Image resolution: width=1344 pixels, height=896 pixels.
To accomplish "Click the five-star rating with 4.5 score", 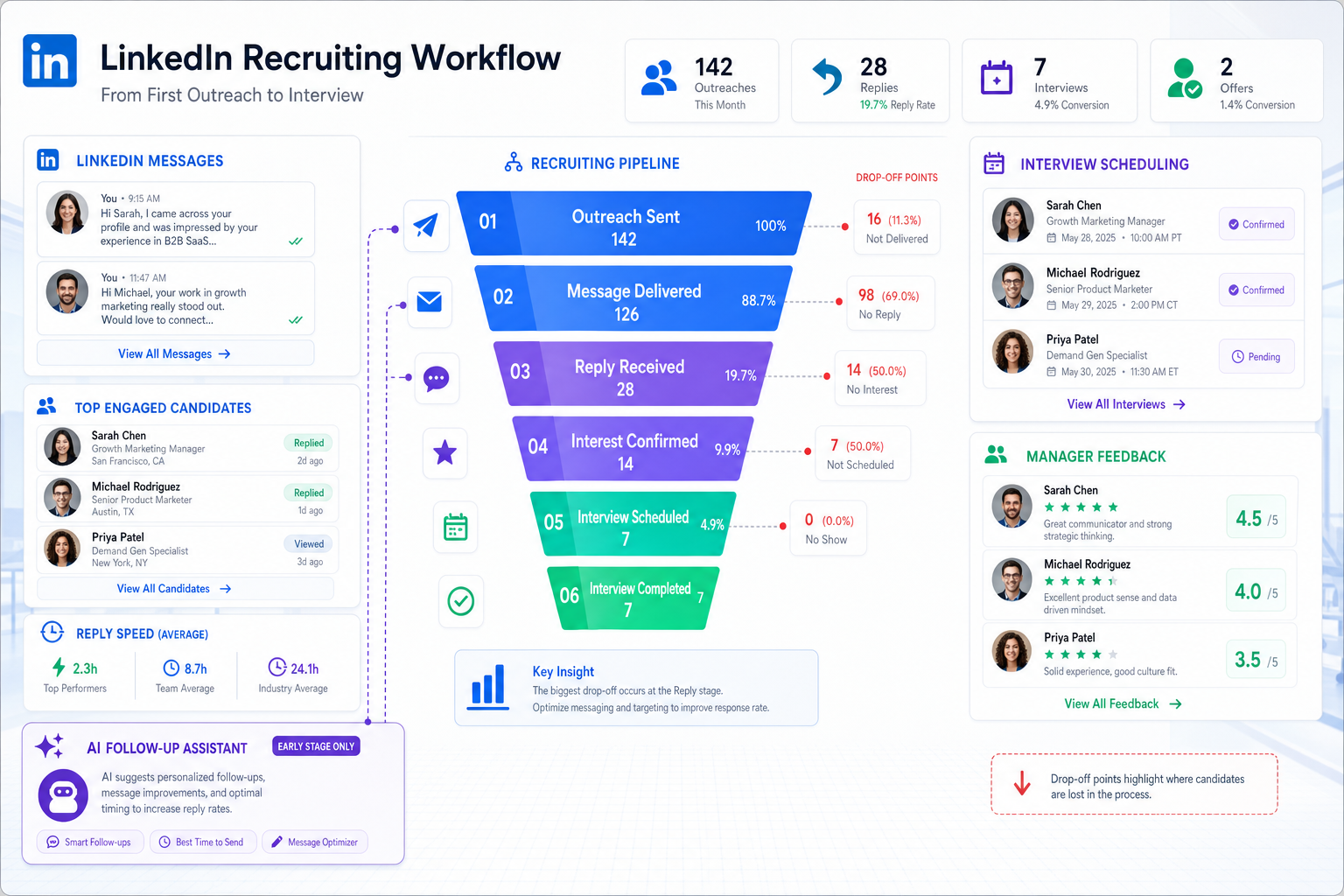I will pyautogui.click(x=1081, y=507).
